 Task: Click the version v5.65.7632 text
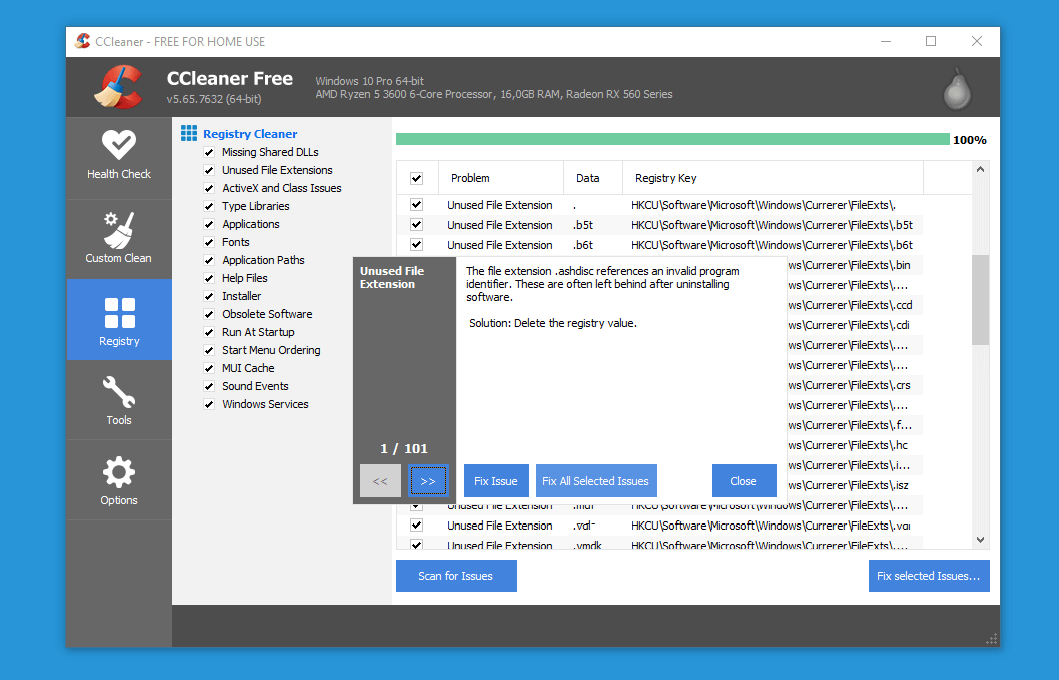(x=214, y=99)
